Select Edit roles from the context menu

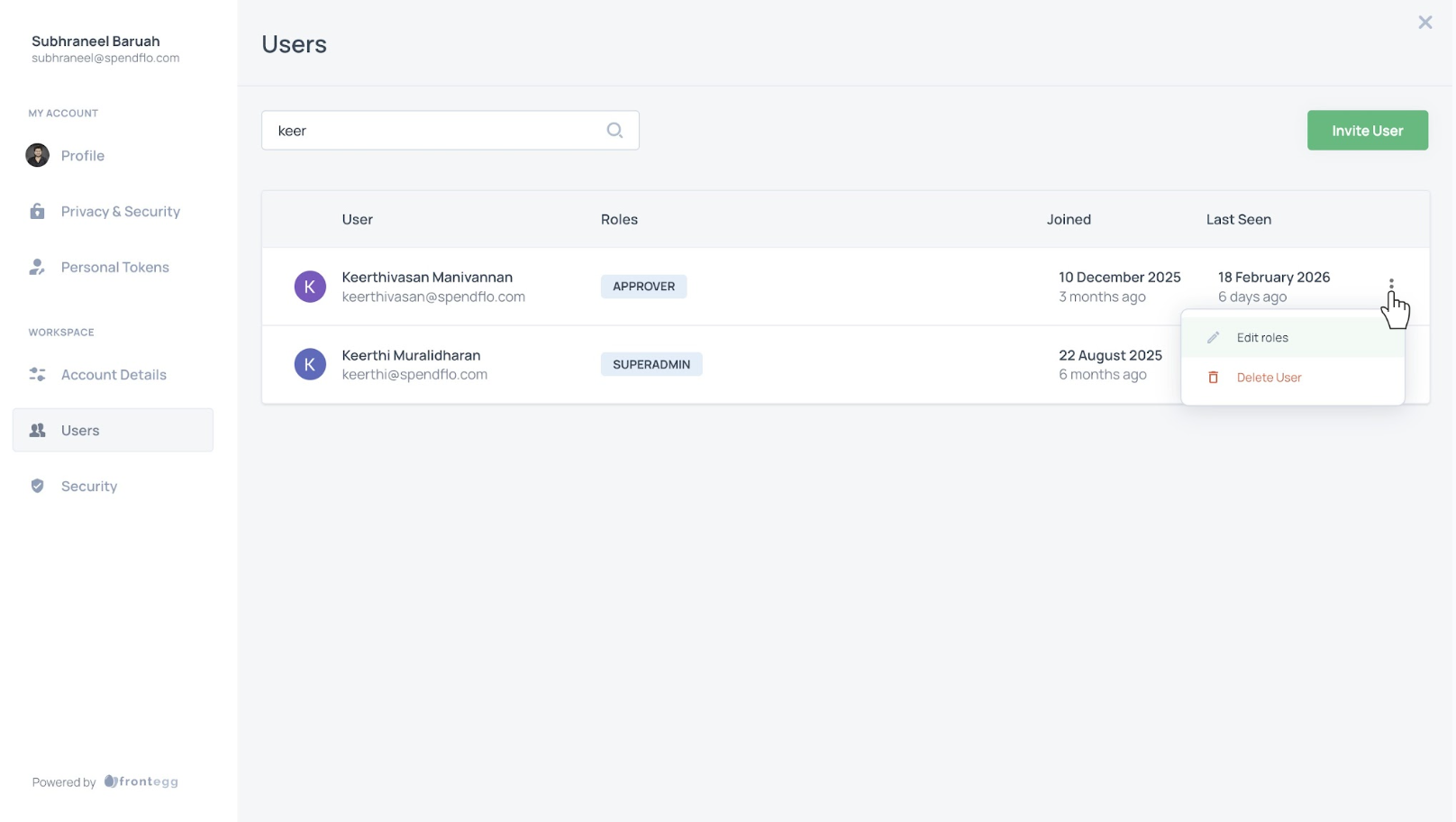(1262, 337)
